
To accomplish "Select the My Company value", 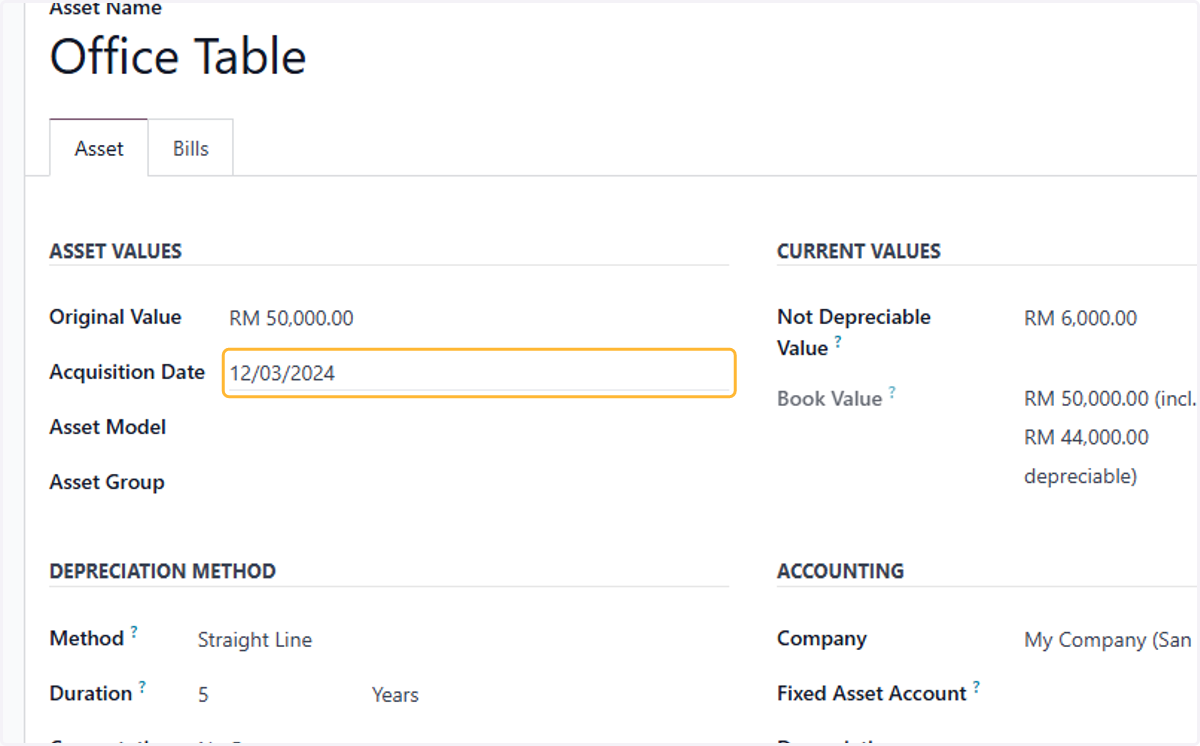I will click(x=1108, y=640).
